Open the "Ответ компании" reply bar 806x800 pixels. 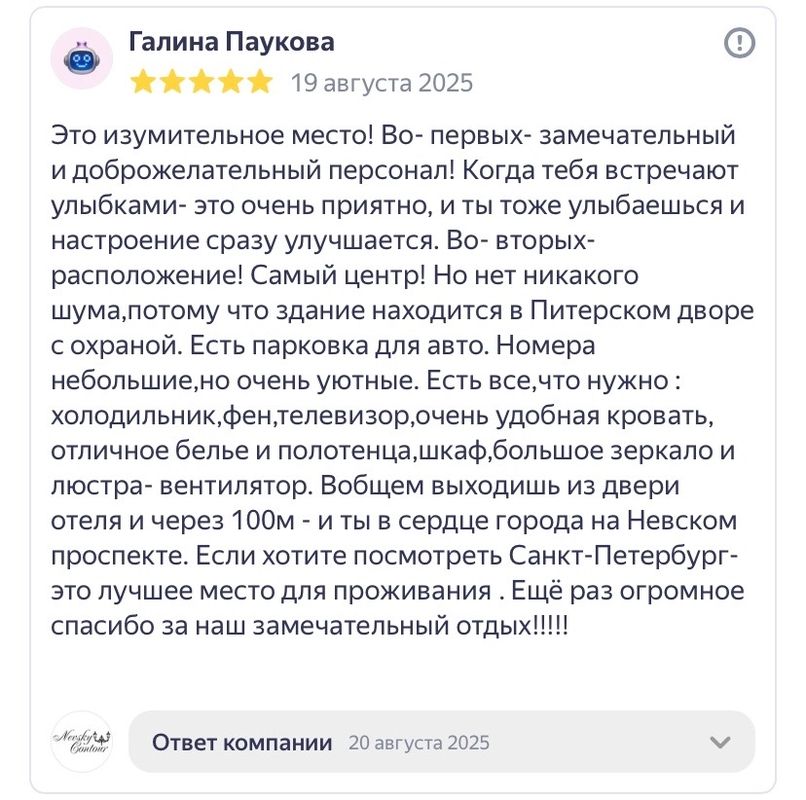(441, 742)
